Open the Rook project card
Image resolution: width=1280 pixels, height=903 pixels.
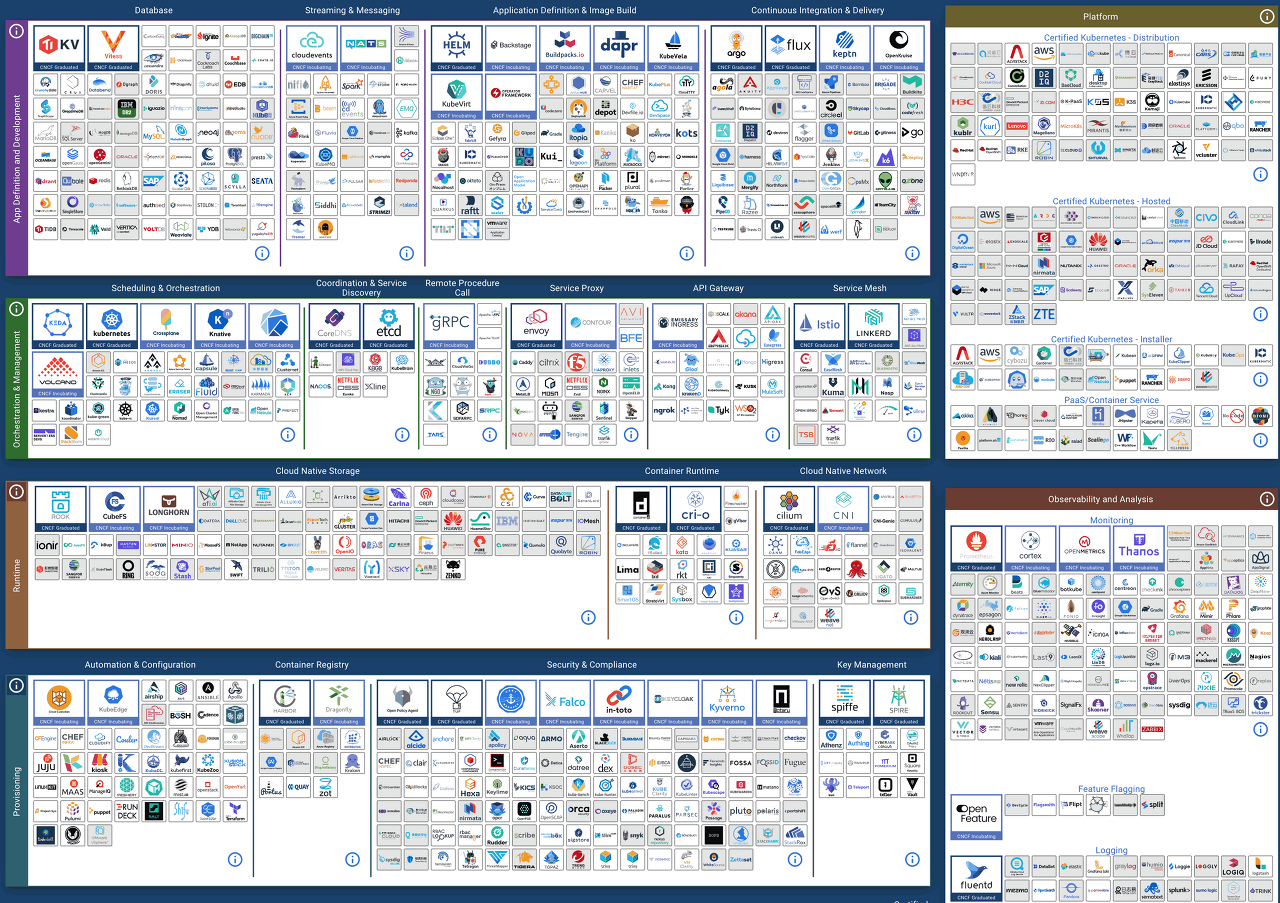(x=60, y=509)
